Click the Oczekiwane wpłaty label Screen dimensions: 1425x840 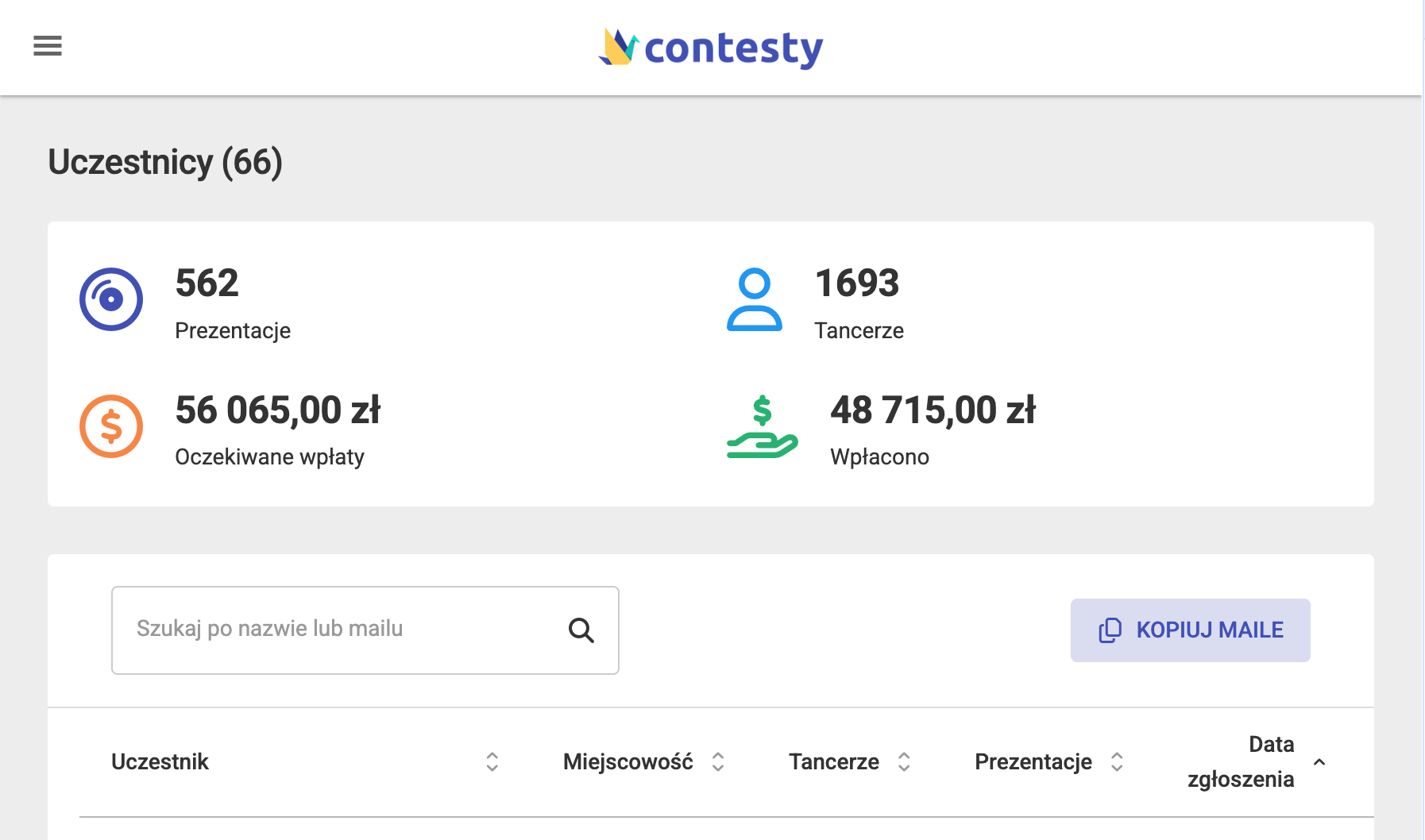tap(270, 457)
